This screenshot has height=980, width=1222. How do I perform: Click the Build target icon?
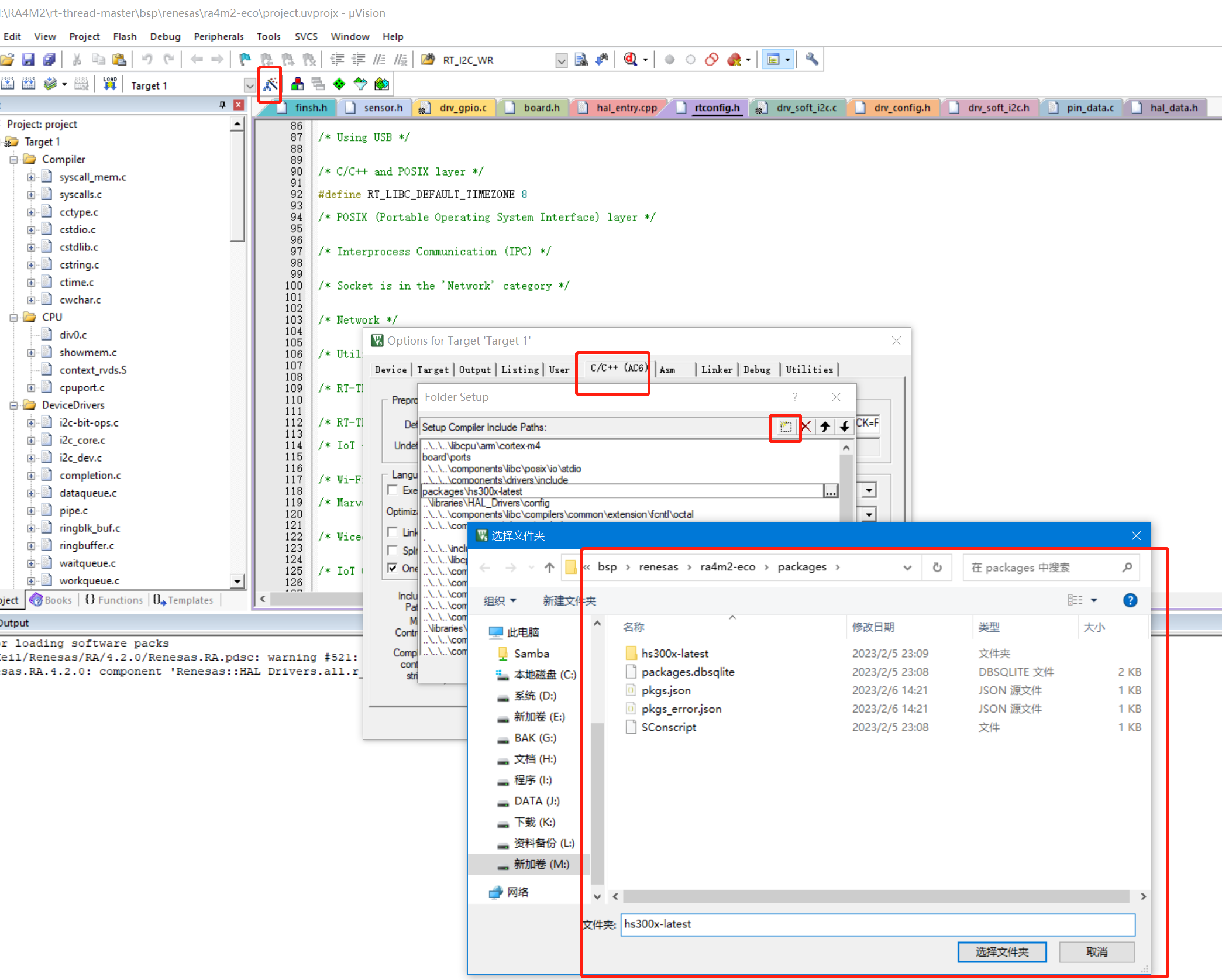pyautogui.click(x=8, y=84)
